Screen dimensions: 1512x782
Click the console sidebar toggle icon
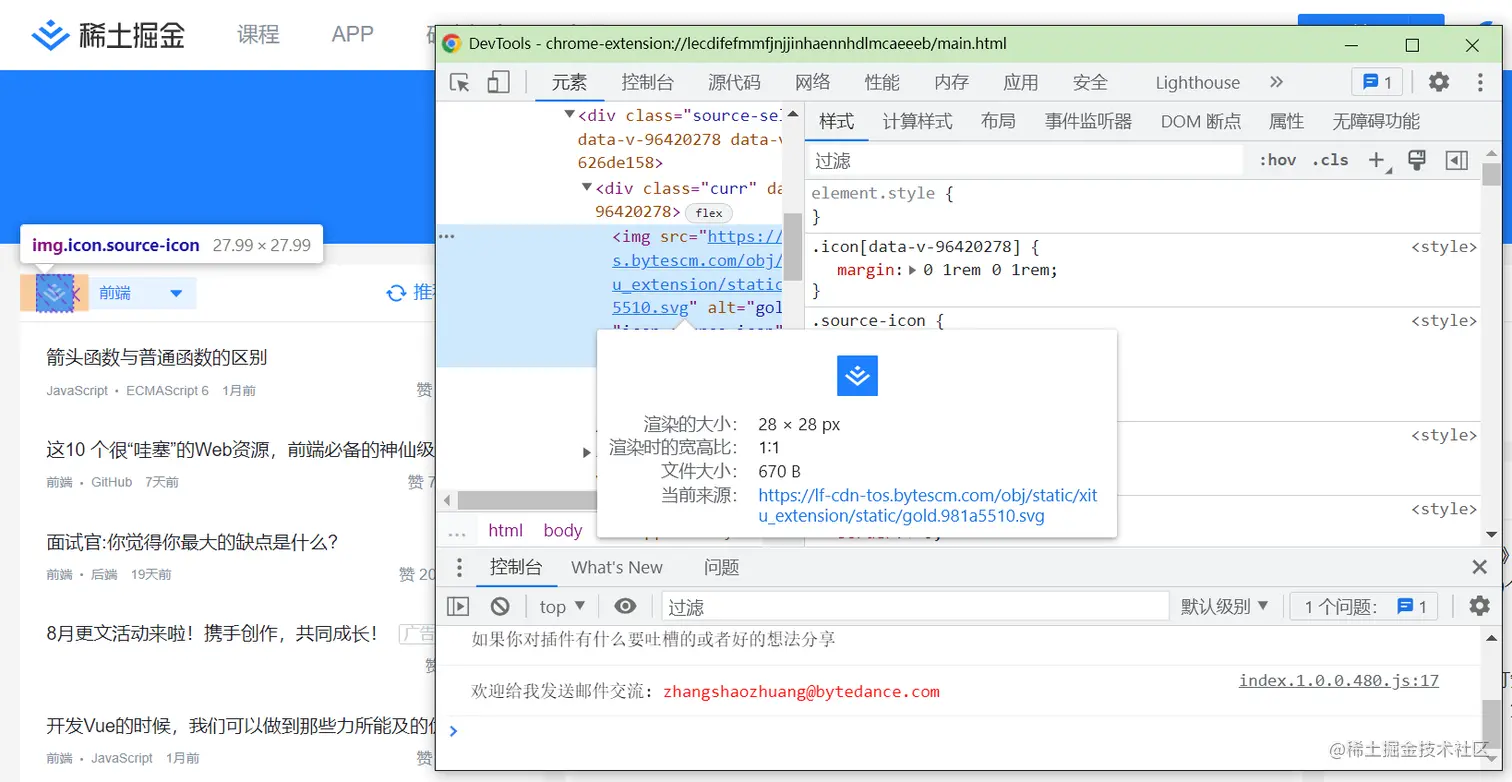(x=458, y=606)
